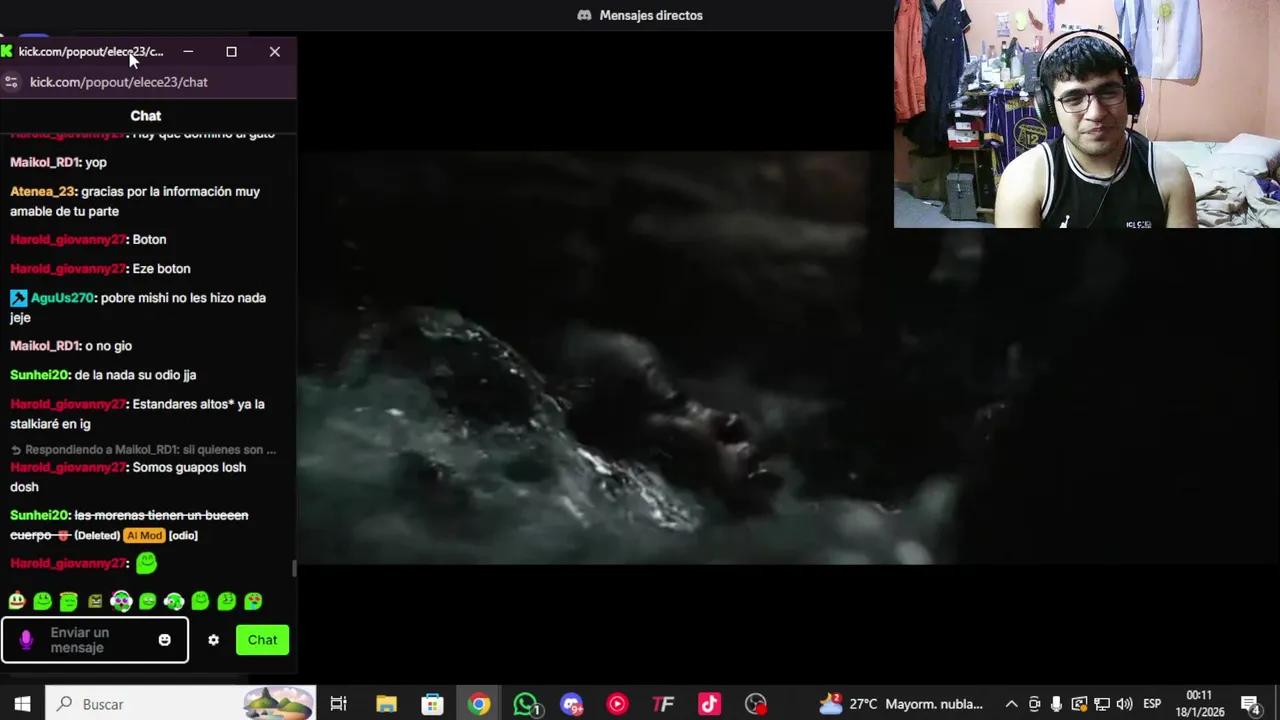Show hidden tray icons chevron
This screenshot has width=1280, height=720.
coord(1011,704)
